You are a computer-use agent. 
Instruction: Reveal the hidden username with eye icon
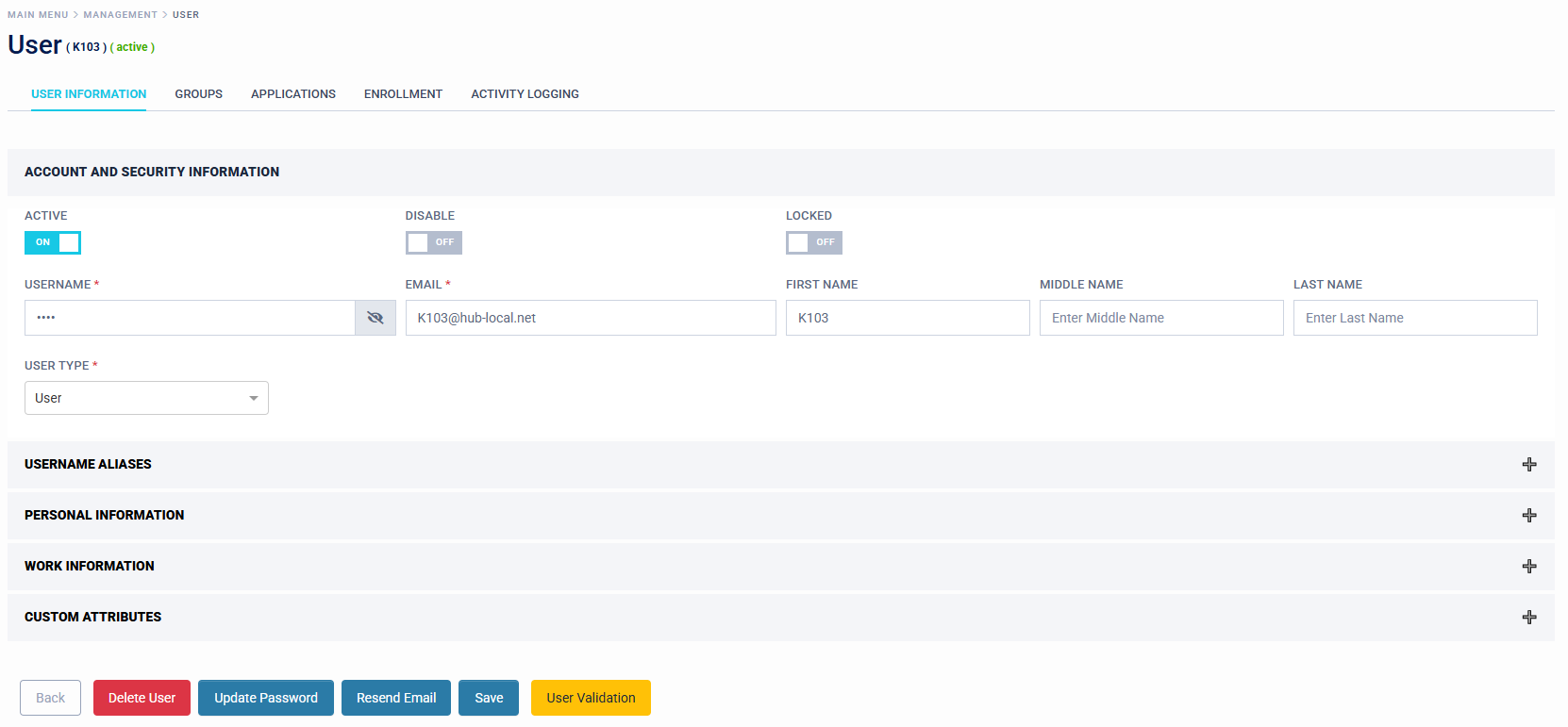(375, 318)
